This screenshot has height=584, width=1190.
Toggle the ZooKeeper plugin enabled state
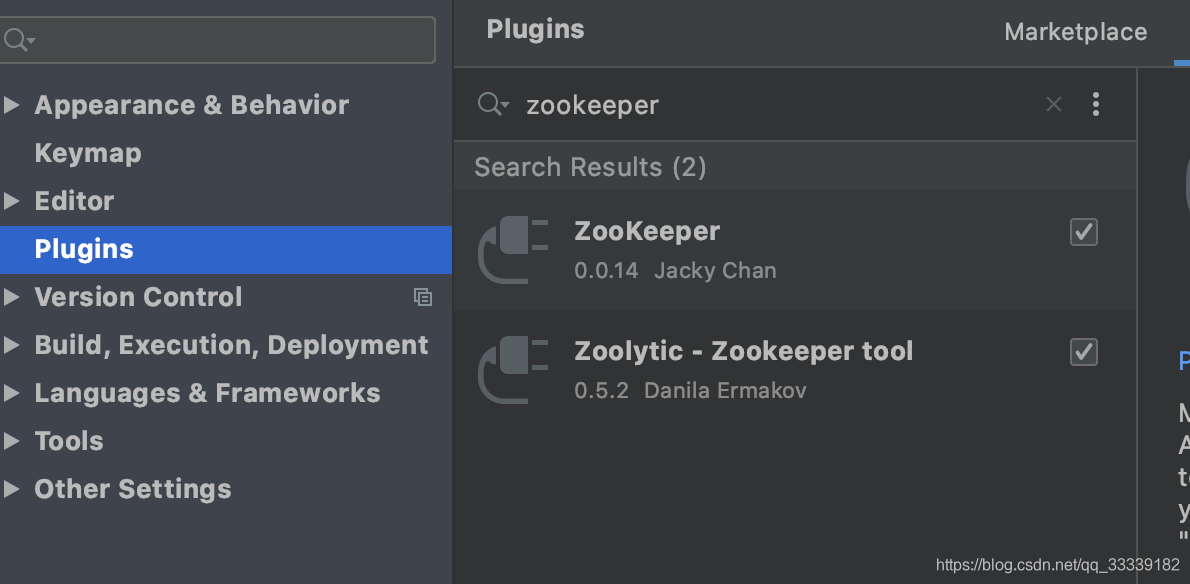(x=1083, y=231)
